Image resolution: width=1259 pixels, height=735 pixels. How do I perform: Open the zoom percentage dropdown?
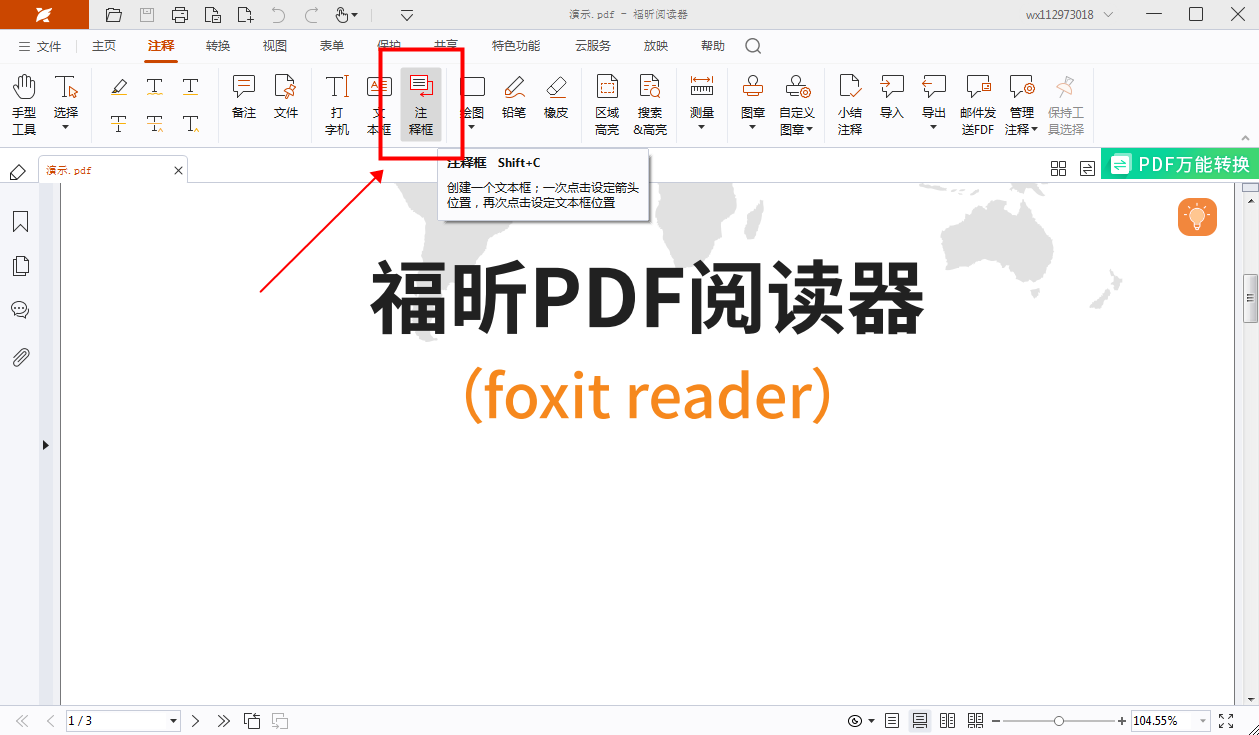1202,721
